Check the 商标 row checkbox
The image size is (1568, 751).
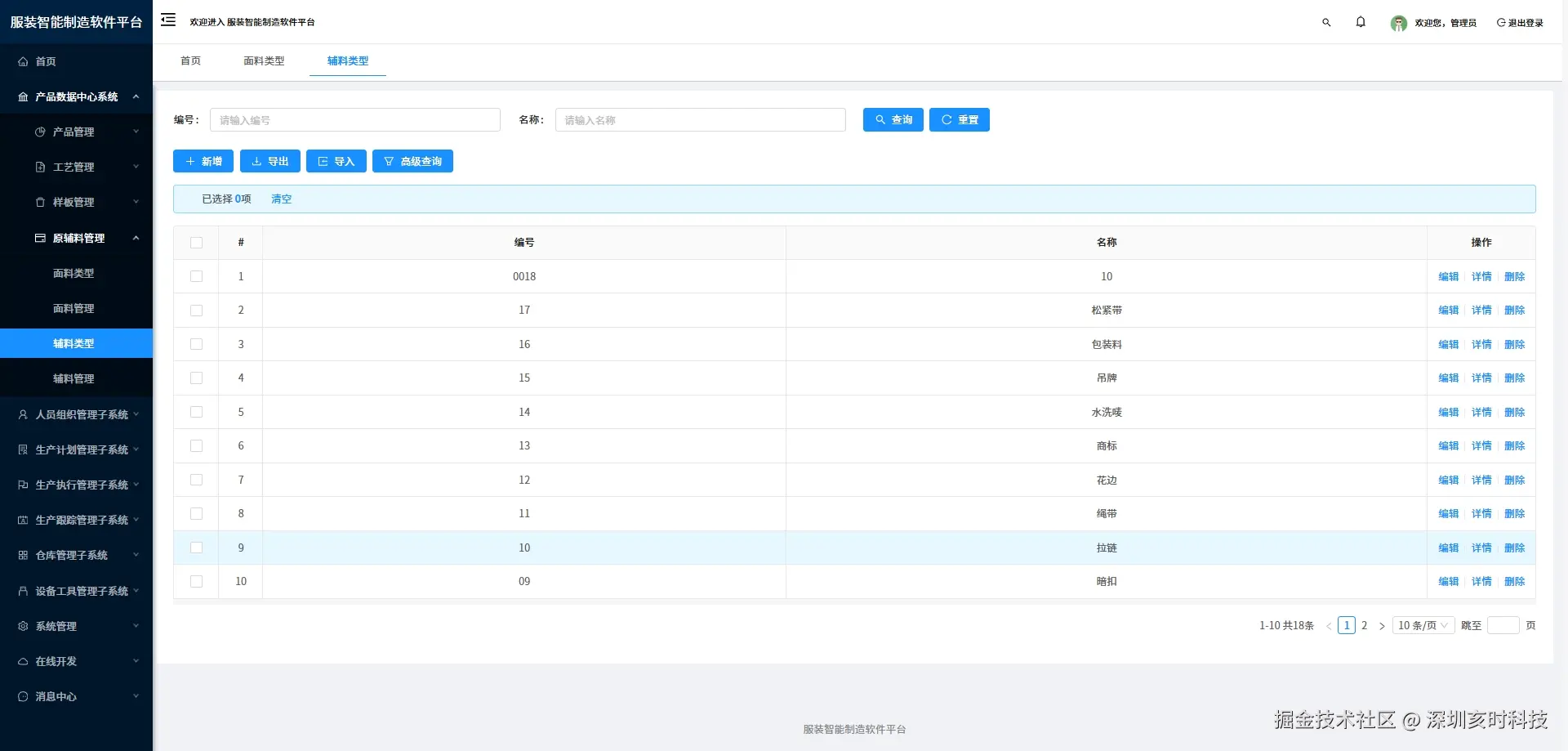(x=196, y=446)
